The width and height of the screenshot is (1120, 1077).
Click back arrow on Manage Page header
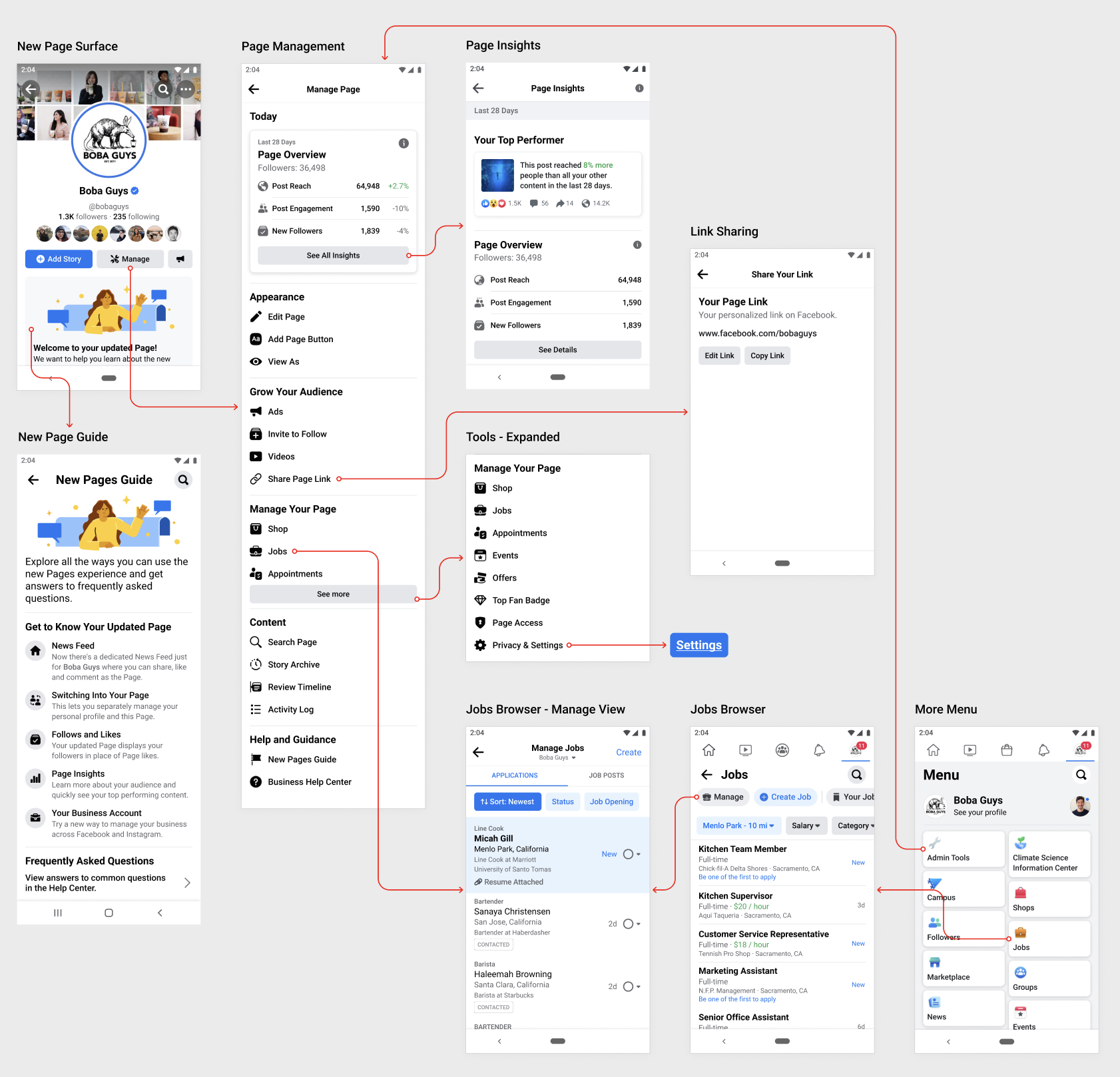coord(254,89)
